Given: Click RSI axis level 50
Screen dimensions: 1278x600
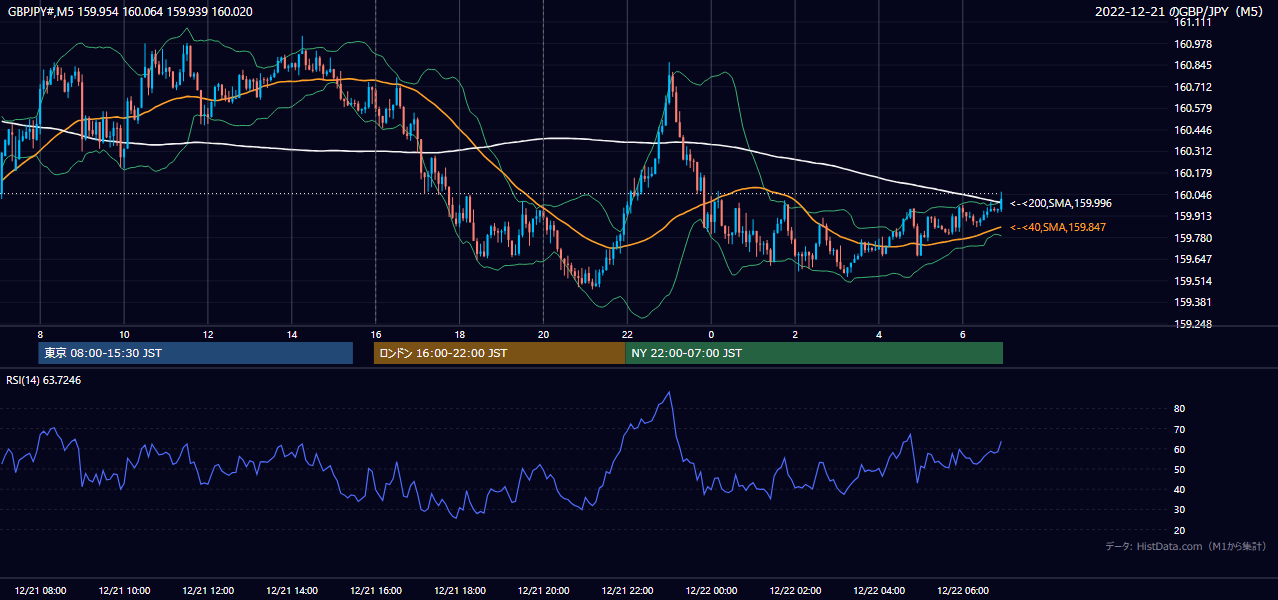Looking at the screenshot, I should coord(1180,469).
